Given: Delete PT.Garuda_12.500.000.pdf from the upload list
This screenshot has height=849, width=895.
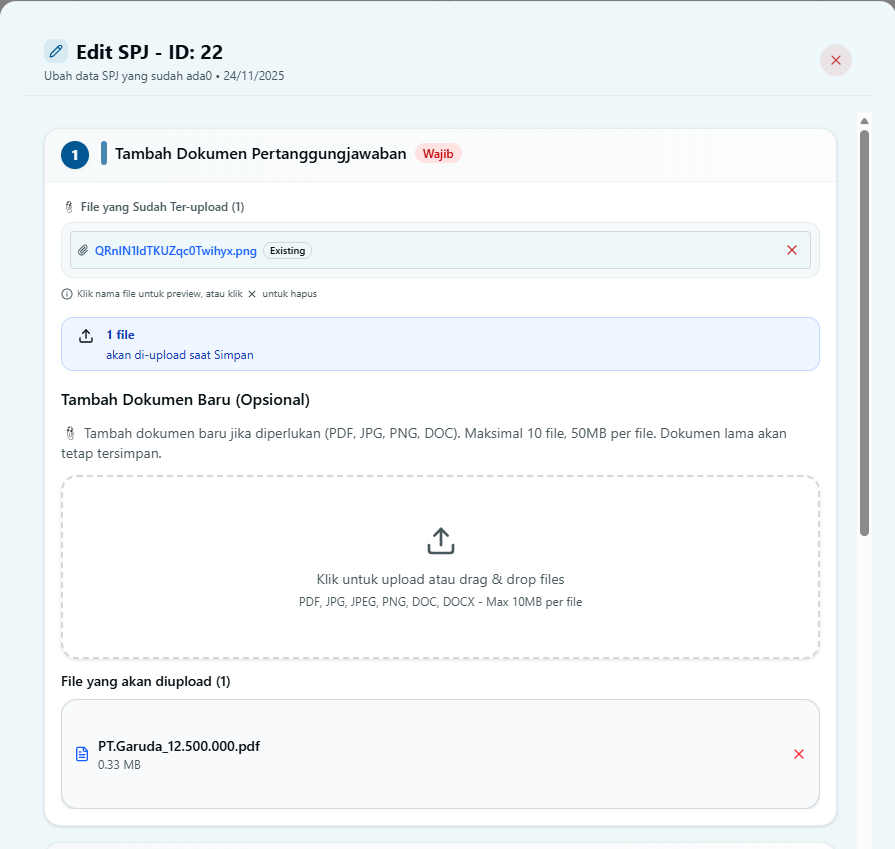Looking at the screenshot, I should pos(799,754).
